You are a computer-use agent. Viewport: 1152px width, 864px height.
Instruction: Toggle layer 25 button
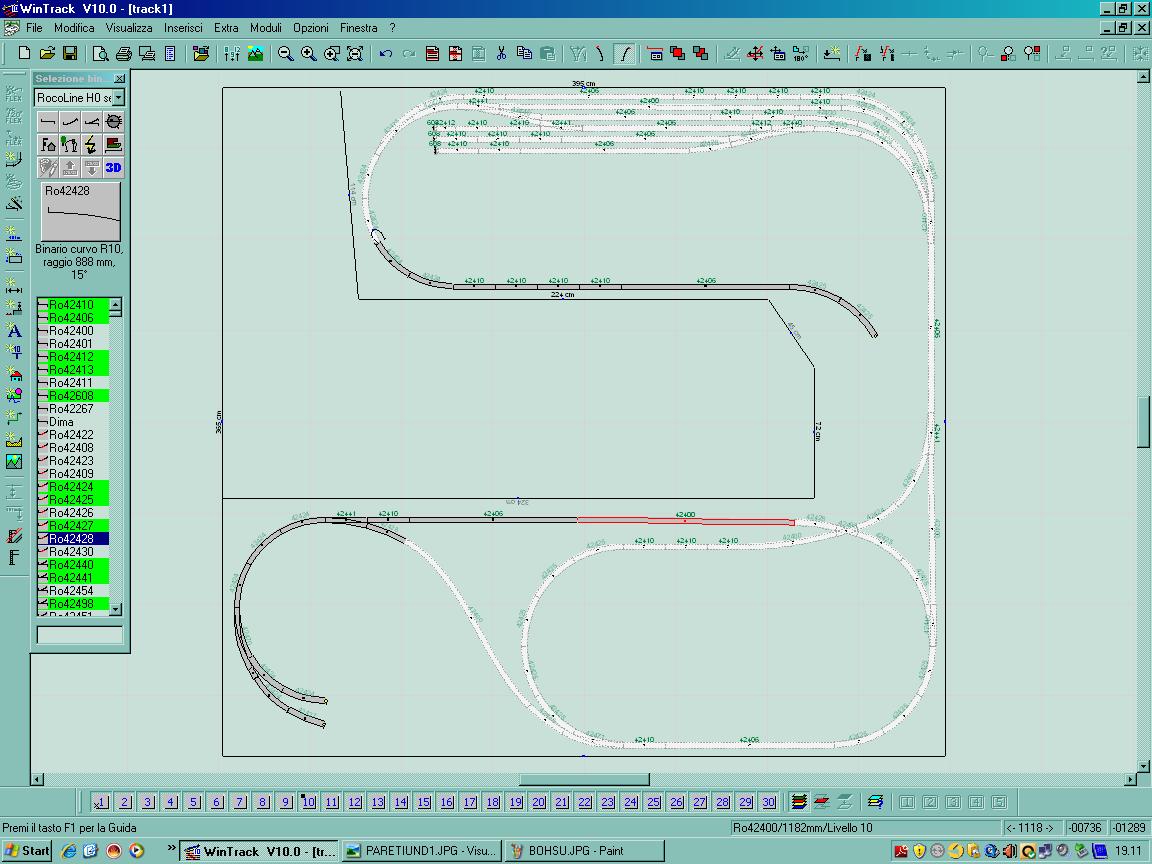(x=654, y=802)
